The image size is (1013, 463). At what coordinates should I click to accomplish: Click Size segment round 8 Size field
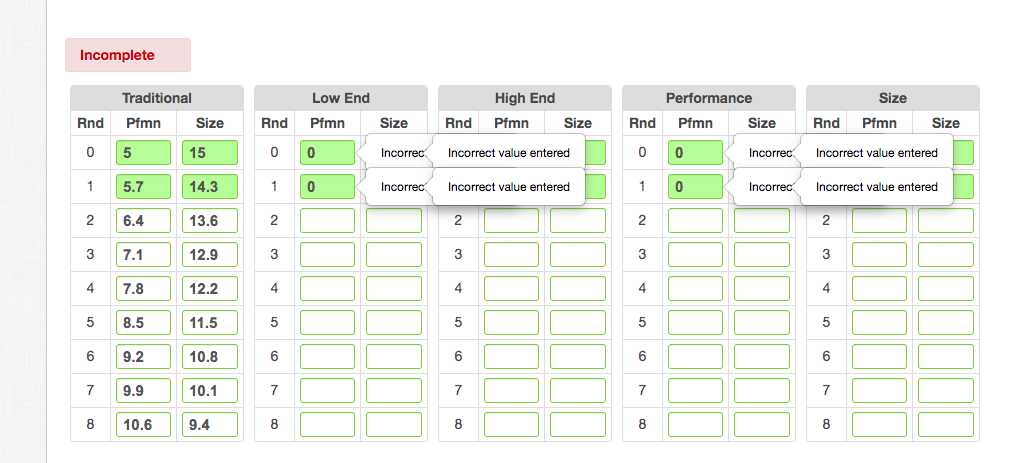(x=946, y=424)
